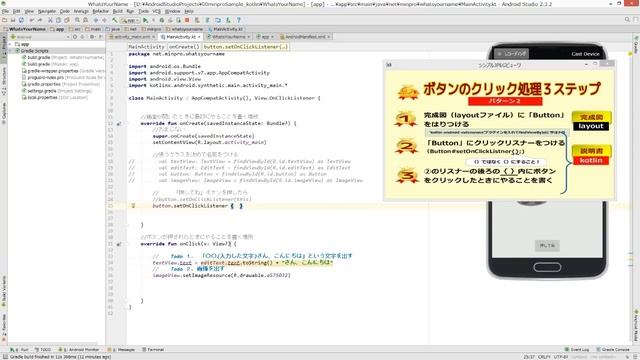Screen dimensions: 640x360
Task: Open the Run tool window button
Action: 20,349
